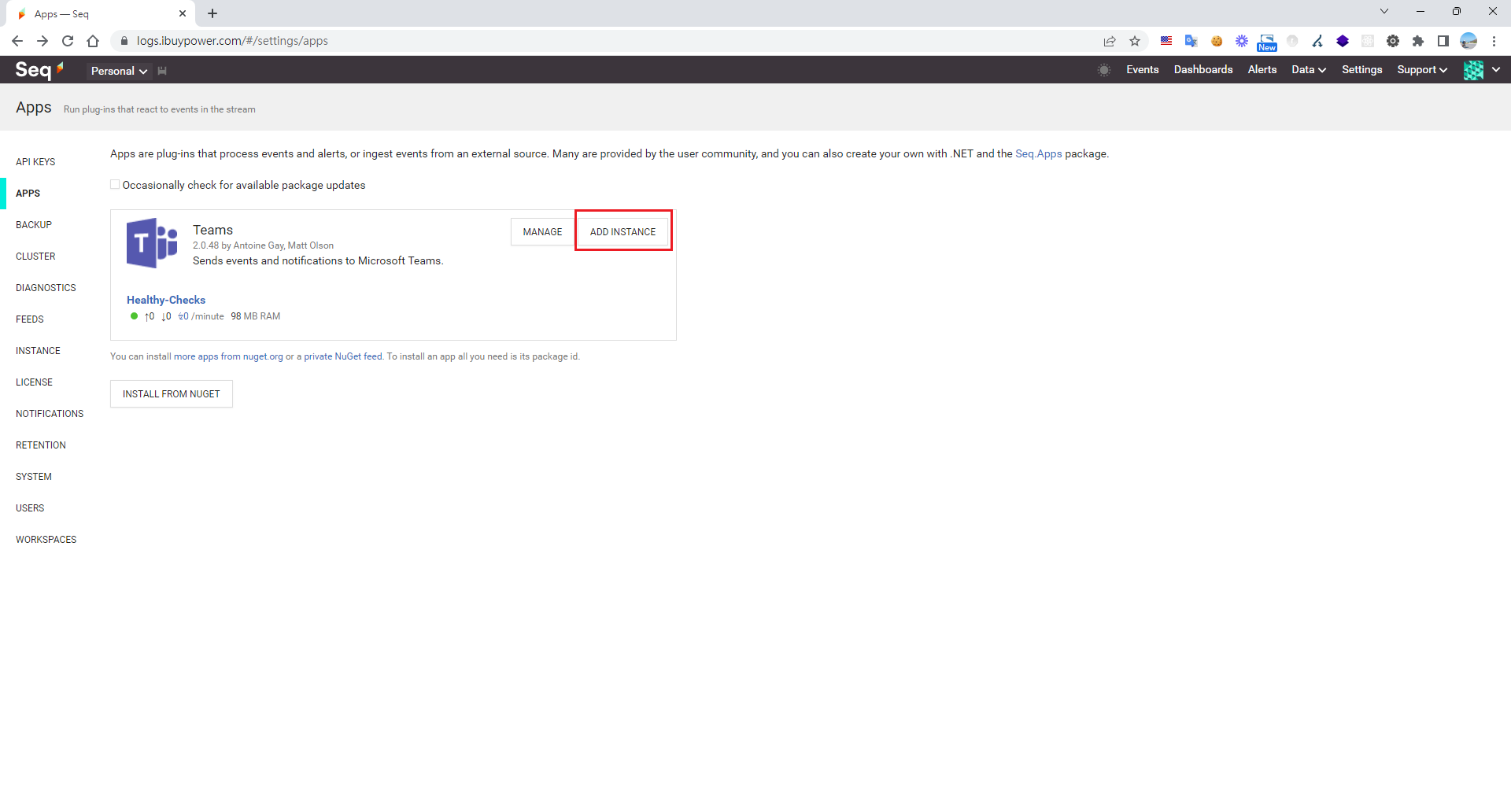The image size is (1511, 812).
Task: Open Dashboards from the top navigation
Action: (x=1203, y=70)
